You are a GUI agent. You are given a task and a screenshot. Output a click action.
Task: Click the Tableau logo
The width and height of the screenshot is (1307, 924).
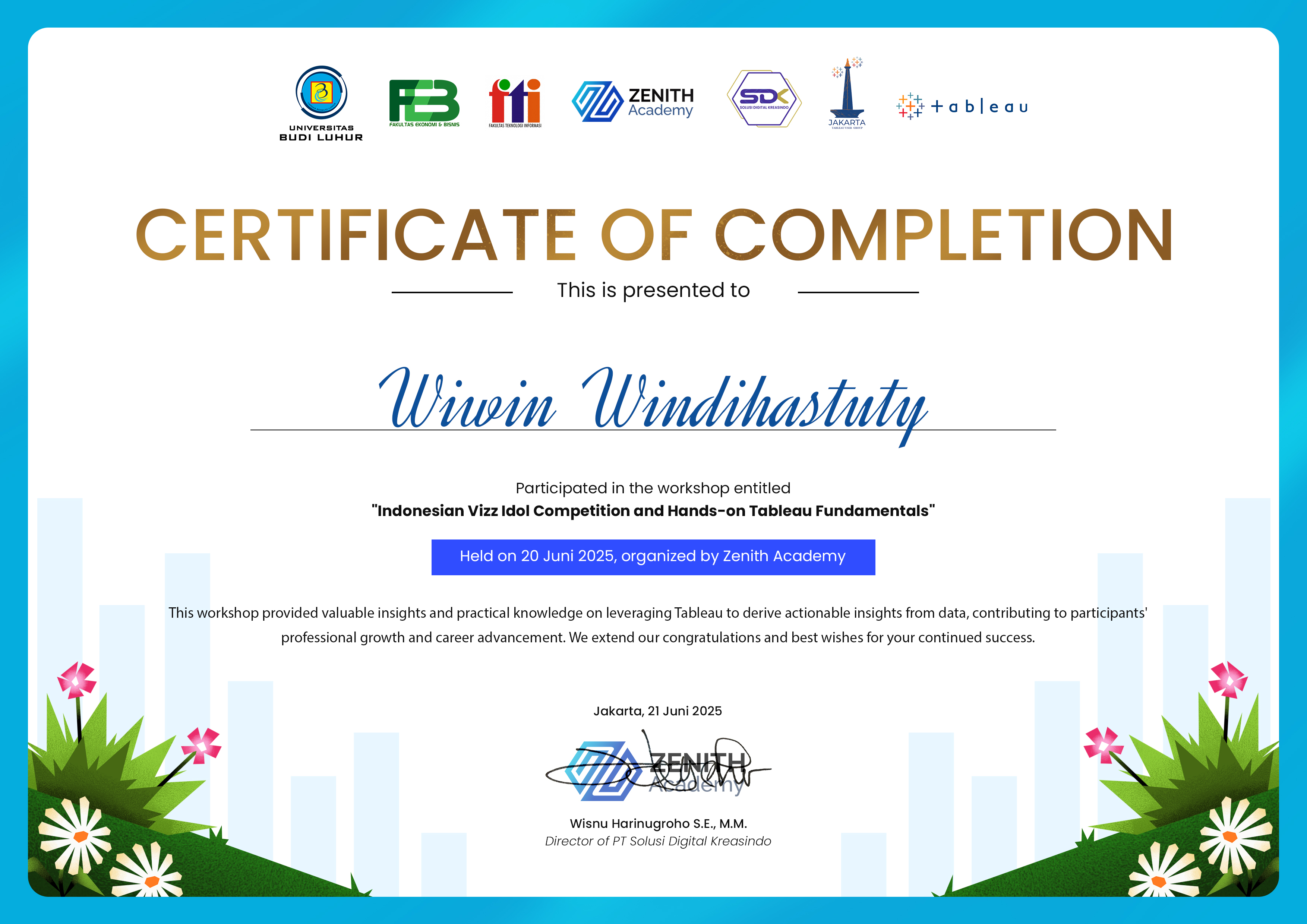[x=962, y=107]
